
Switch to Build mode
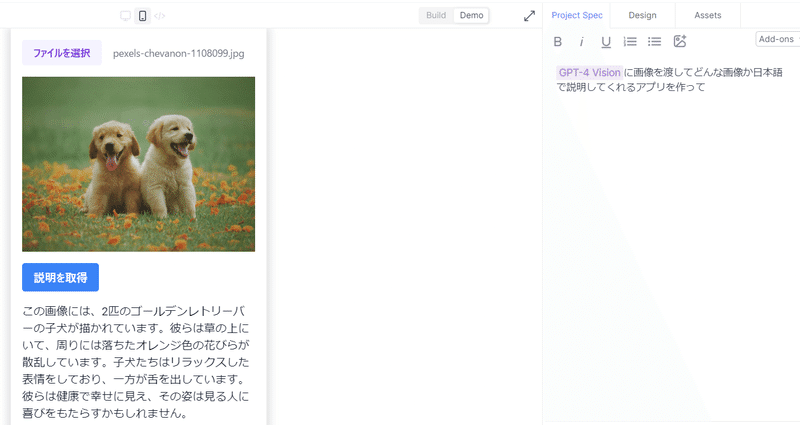[436, 16]
